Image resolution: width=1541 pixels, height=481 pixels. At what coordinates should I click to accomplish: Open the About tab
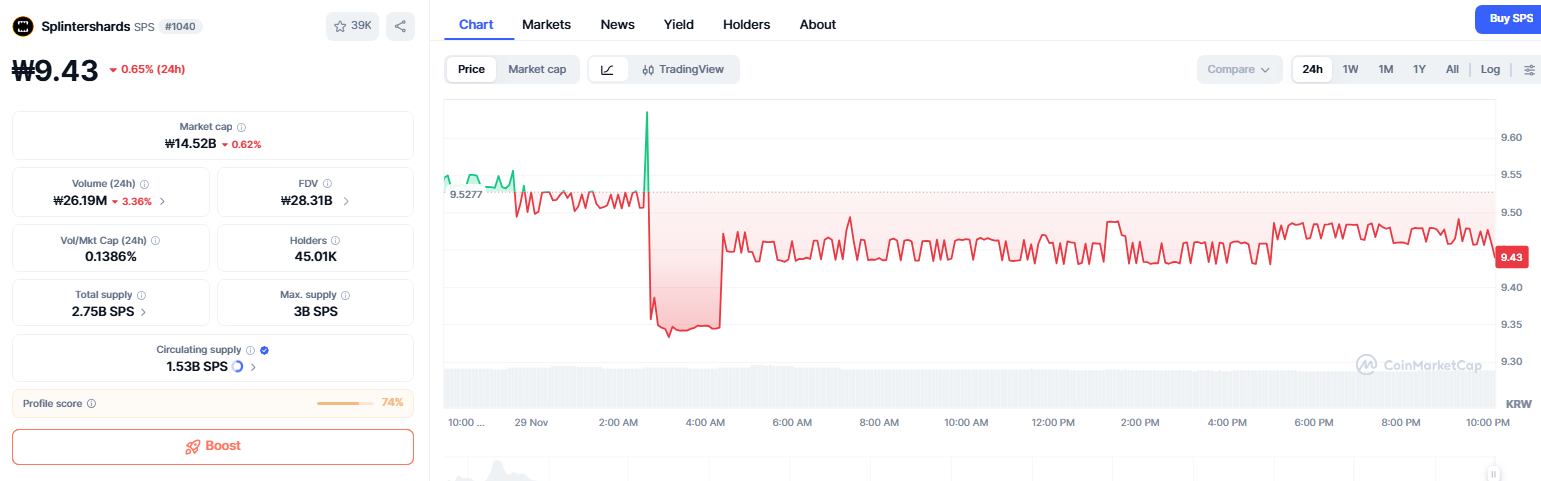click(818, 24)
